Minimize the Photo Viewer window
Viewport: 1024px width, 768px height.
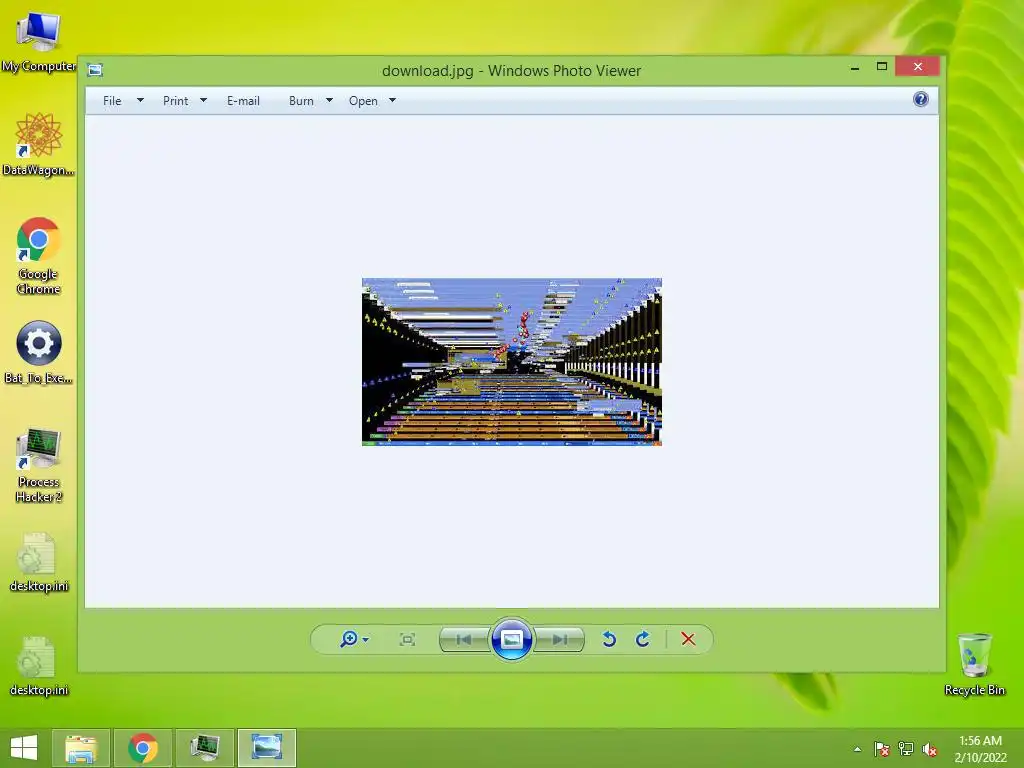(x=855, y=67)
